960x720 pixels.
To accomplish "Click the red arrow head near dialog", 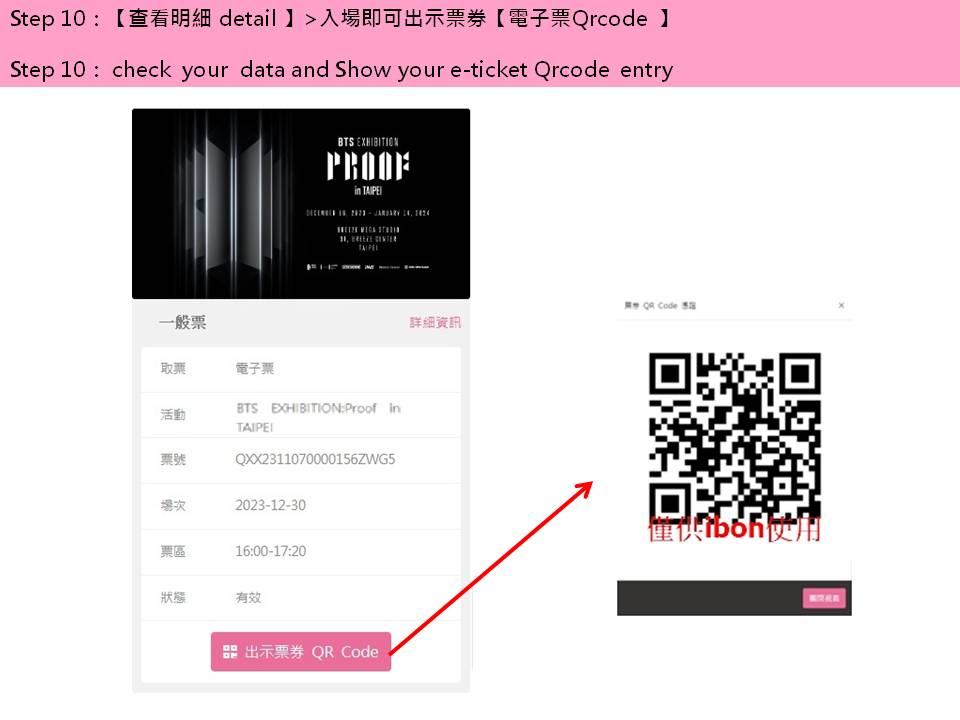I will click(x=585, y=489).
